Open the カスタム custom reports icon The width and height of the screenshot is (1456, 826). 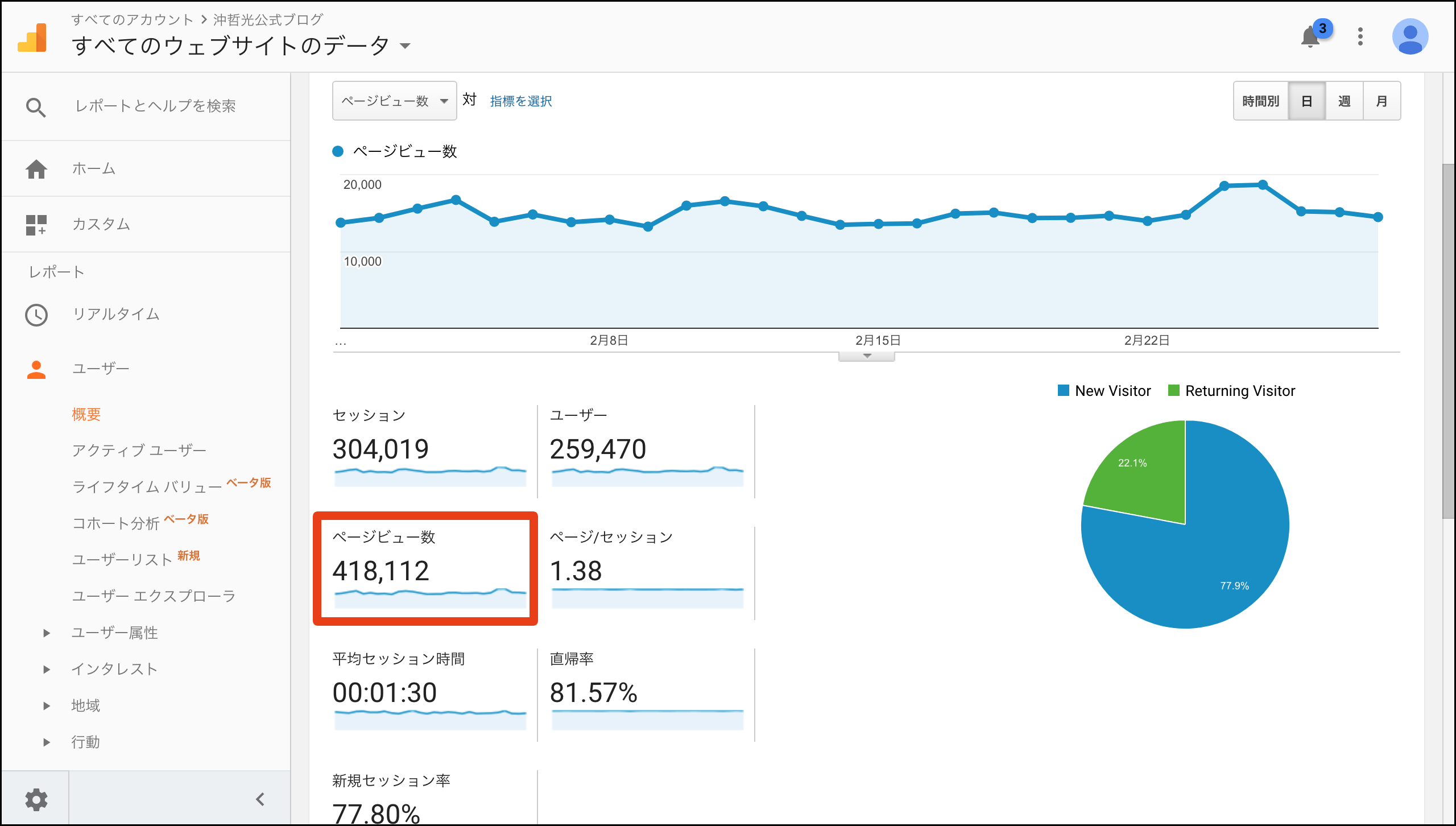(x=36, y=225)
